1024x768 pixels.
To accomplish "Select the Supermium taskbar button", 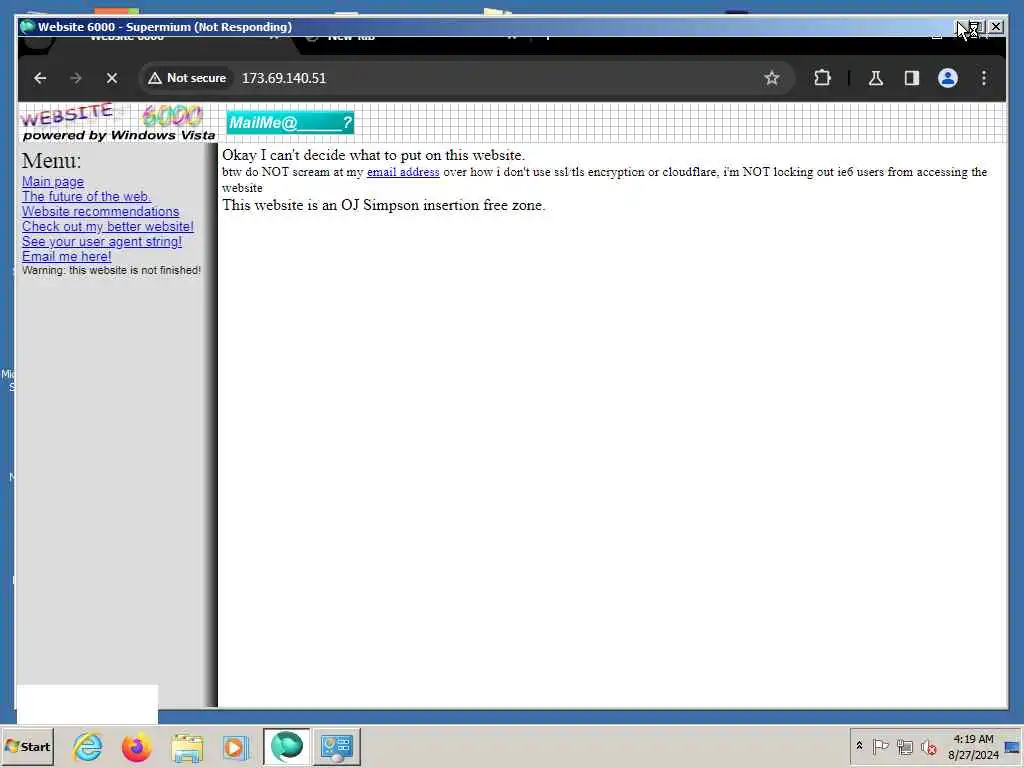I will 287,746.
